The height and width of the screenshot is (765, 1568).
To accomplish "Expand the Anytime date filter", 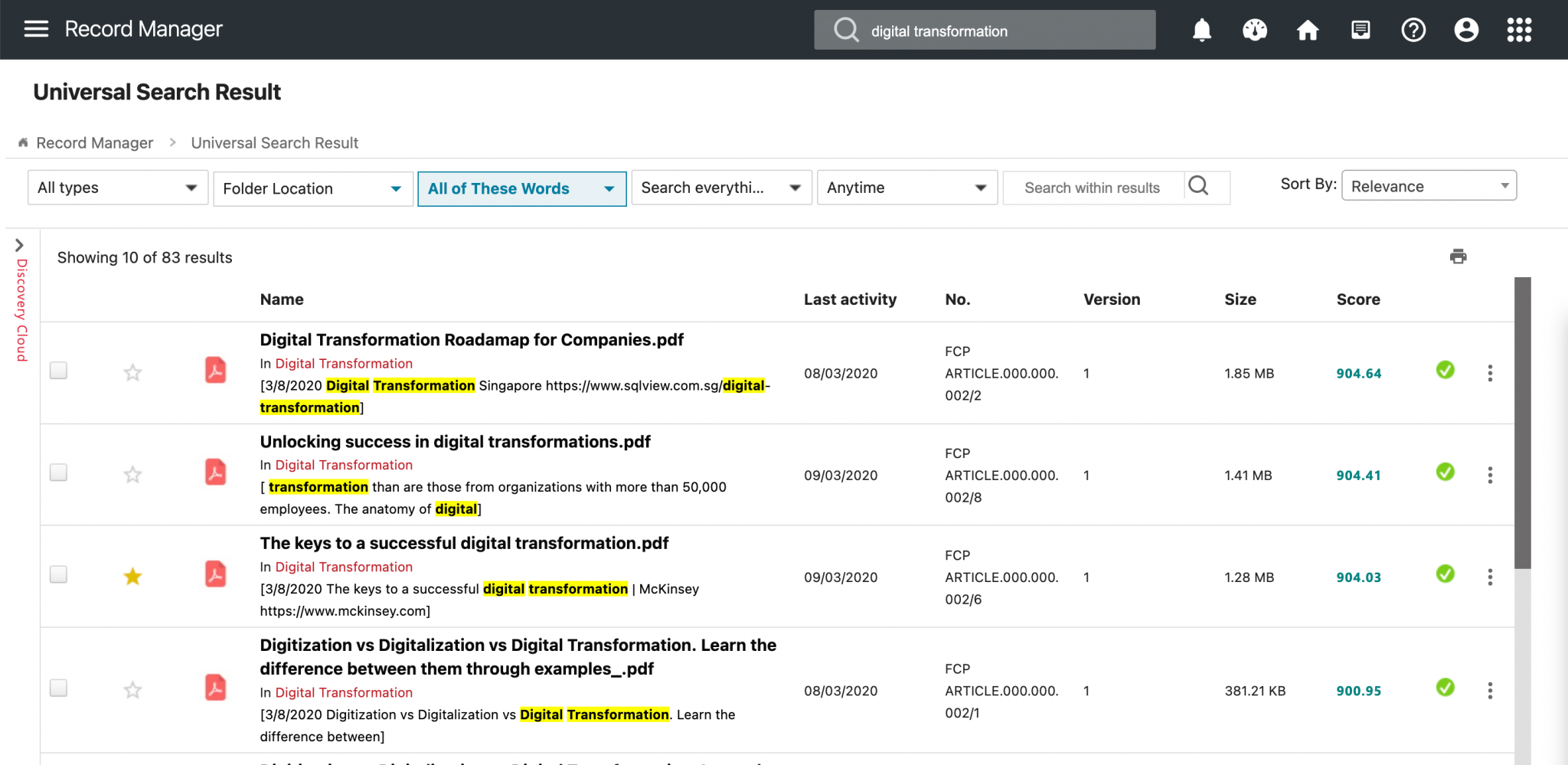I will tap(906, 187).
